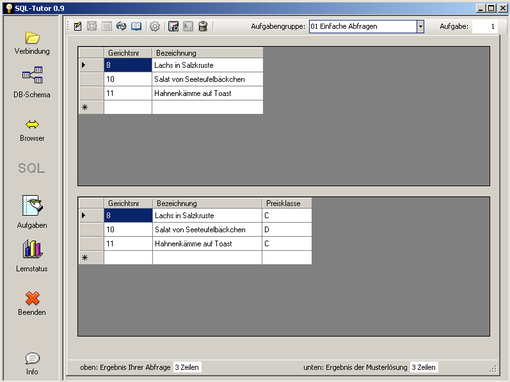
Task: Click the SQL-Tutor title bar lightbulb icon
Action: (9, 8)
